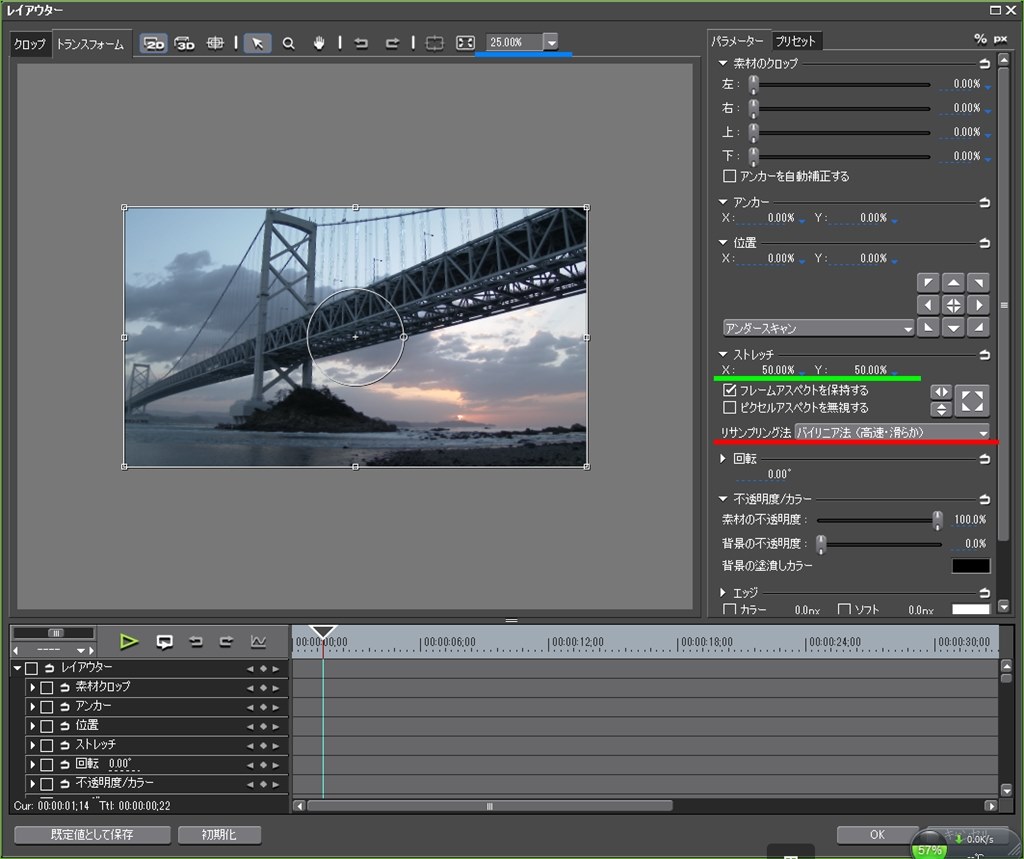The height and width of the screenshot is (859, 1024).
Task: Switch to 2D layout mode
Action: tap(154, 43)
